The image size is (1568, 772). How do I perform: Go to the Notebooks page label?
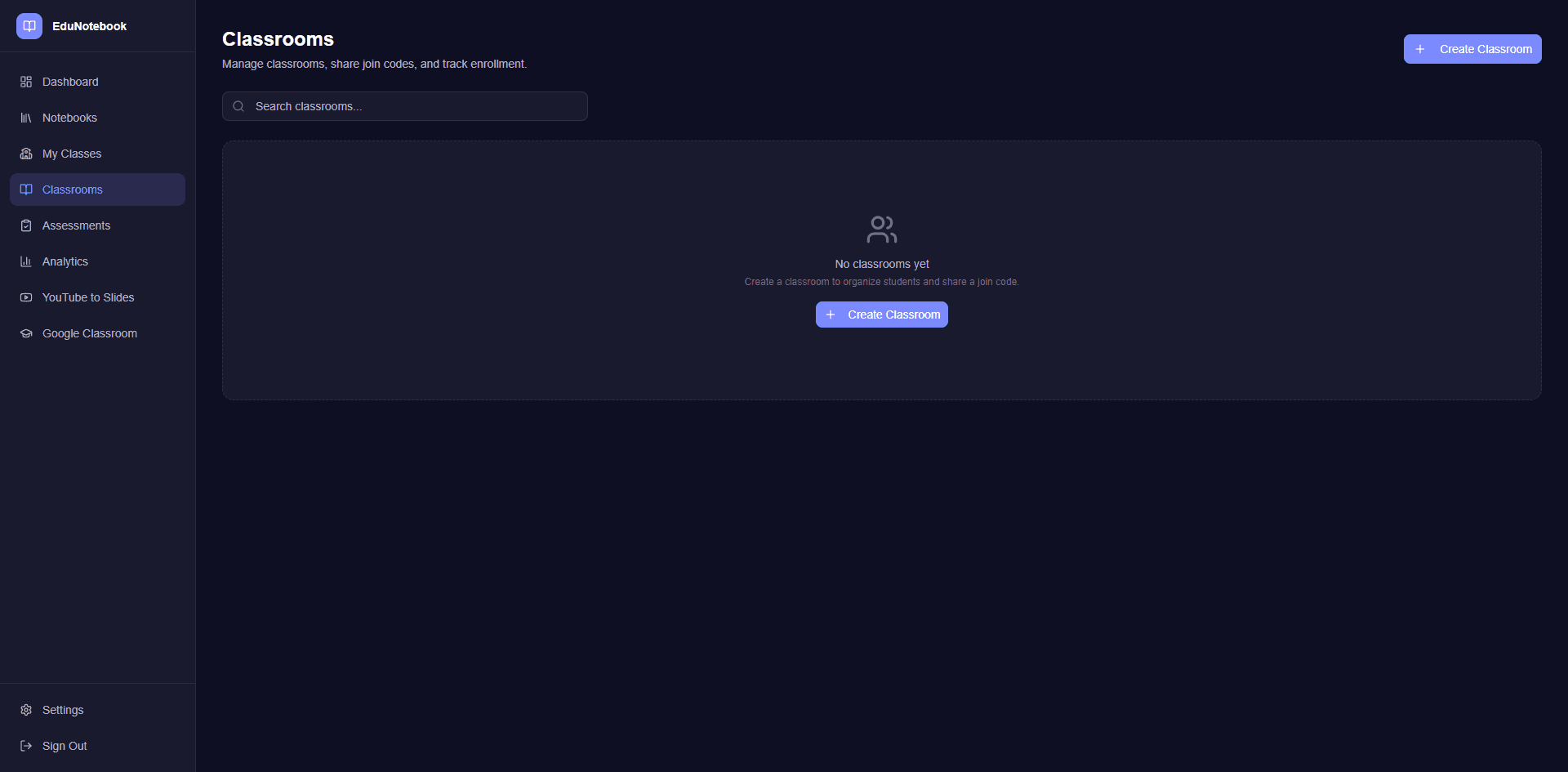point(69,118)
